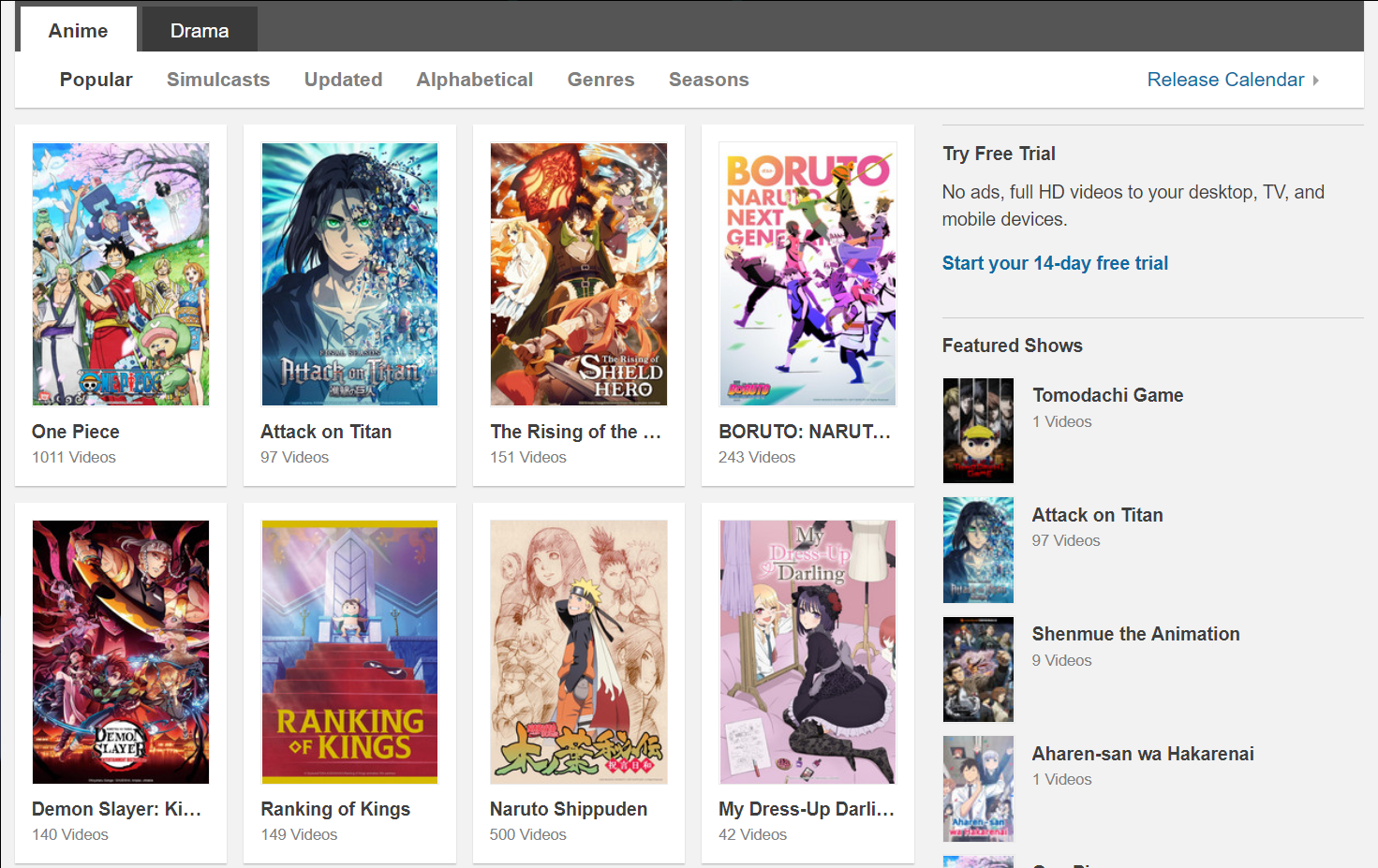
Task: Open the Ranking of Kings poster
Action: click(x=349, y=652)
